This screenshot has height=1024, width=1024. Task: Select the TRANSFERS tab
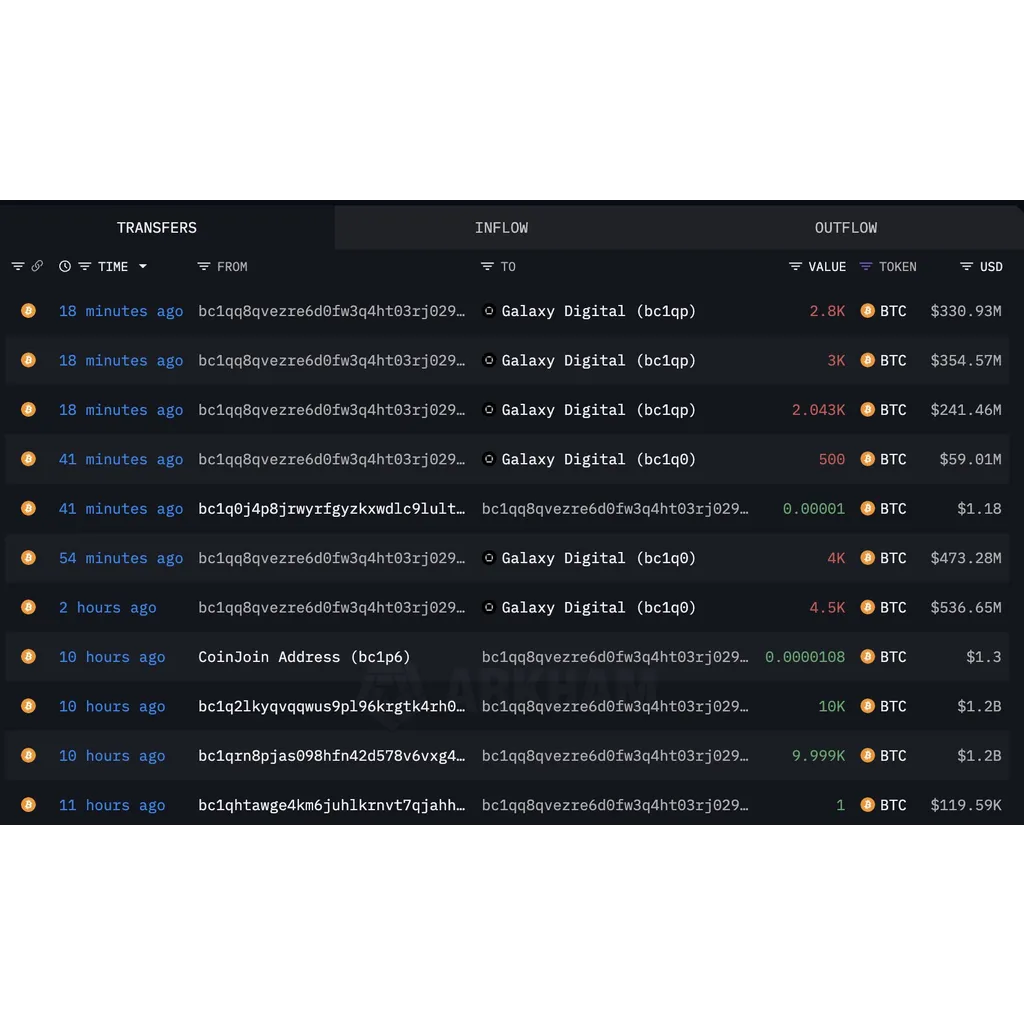(157, 228)
